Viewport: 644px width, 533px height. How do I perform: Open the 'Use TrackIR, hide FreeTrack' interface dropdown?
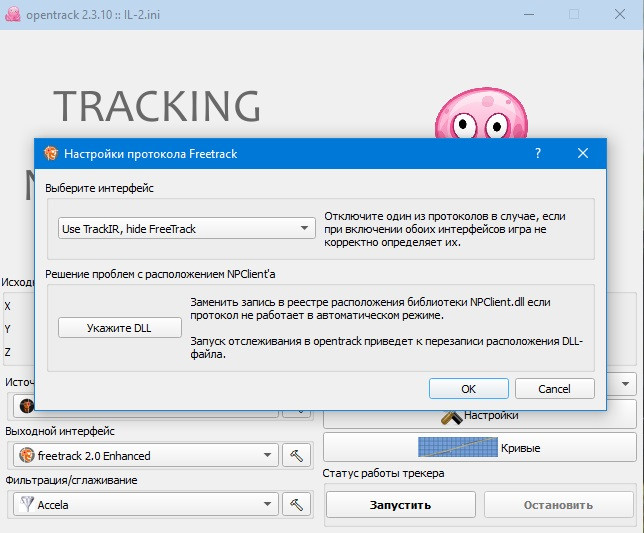tap(186, 228)
